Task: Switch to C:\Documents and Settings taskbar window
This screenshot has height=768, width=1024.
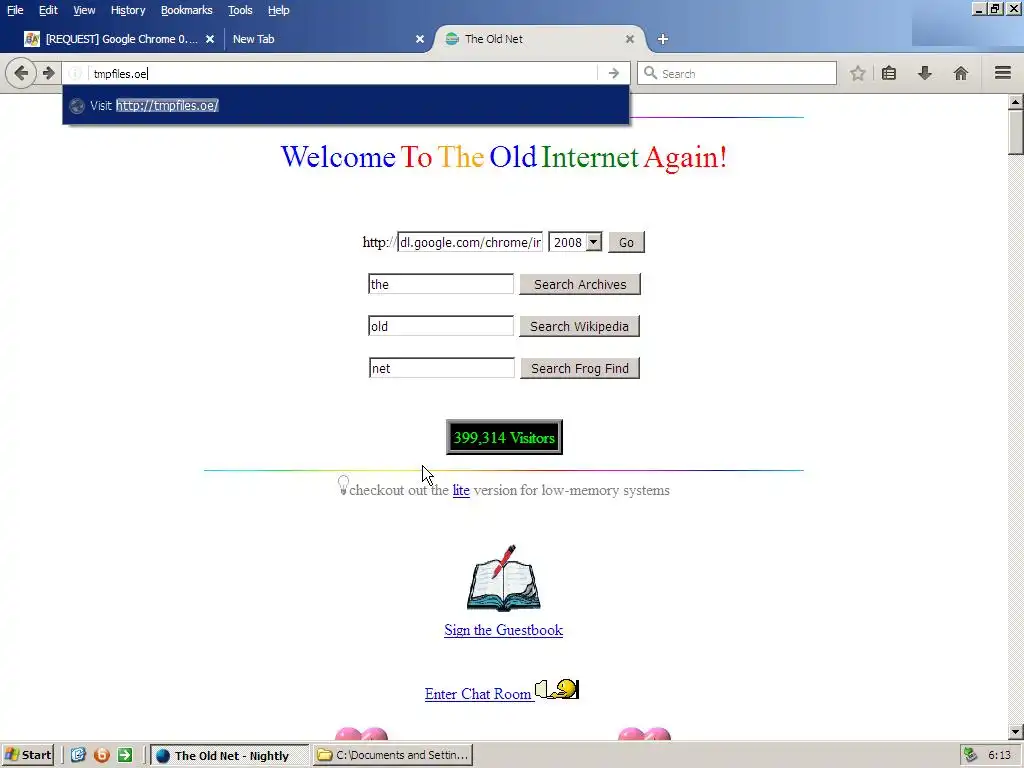Action: [x=392, y=756]
